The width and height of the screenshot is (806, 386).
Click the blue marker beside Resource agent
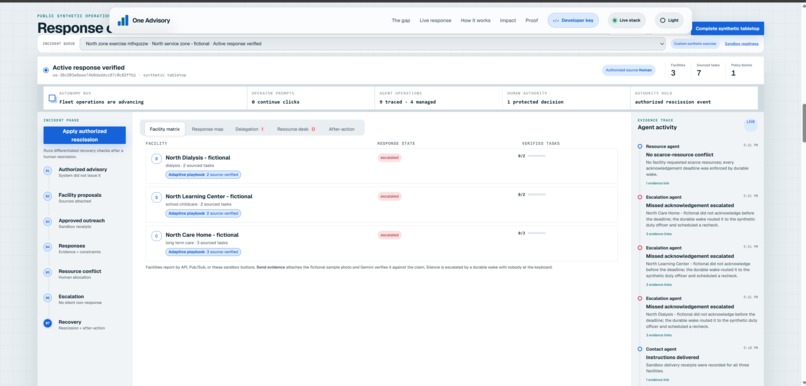(640, 146)
